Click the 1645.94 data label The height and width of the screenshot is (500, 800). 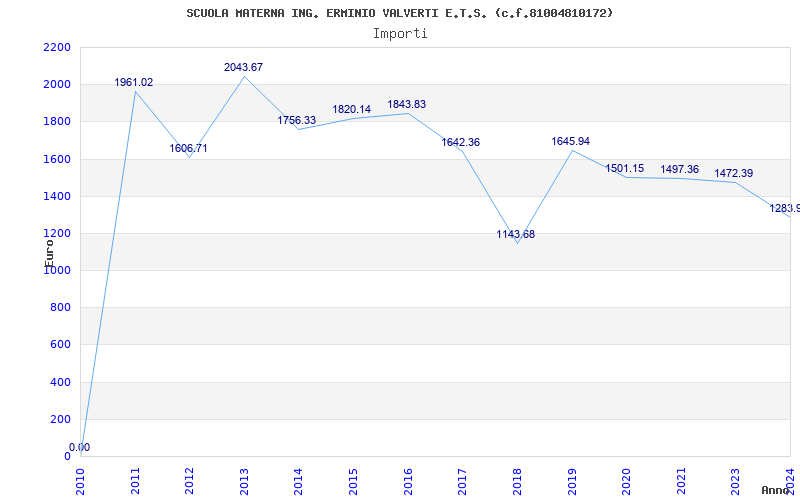coord(570,141)
